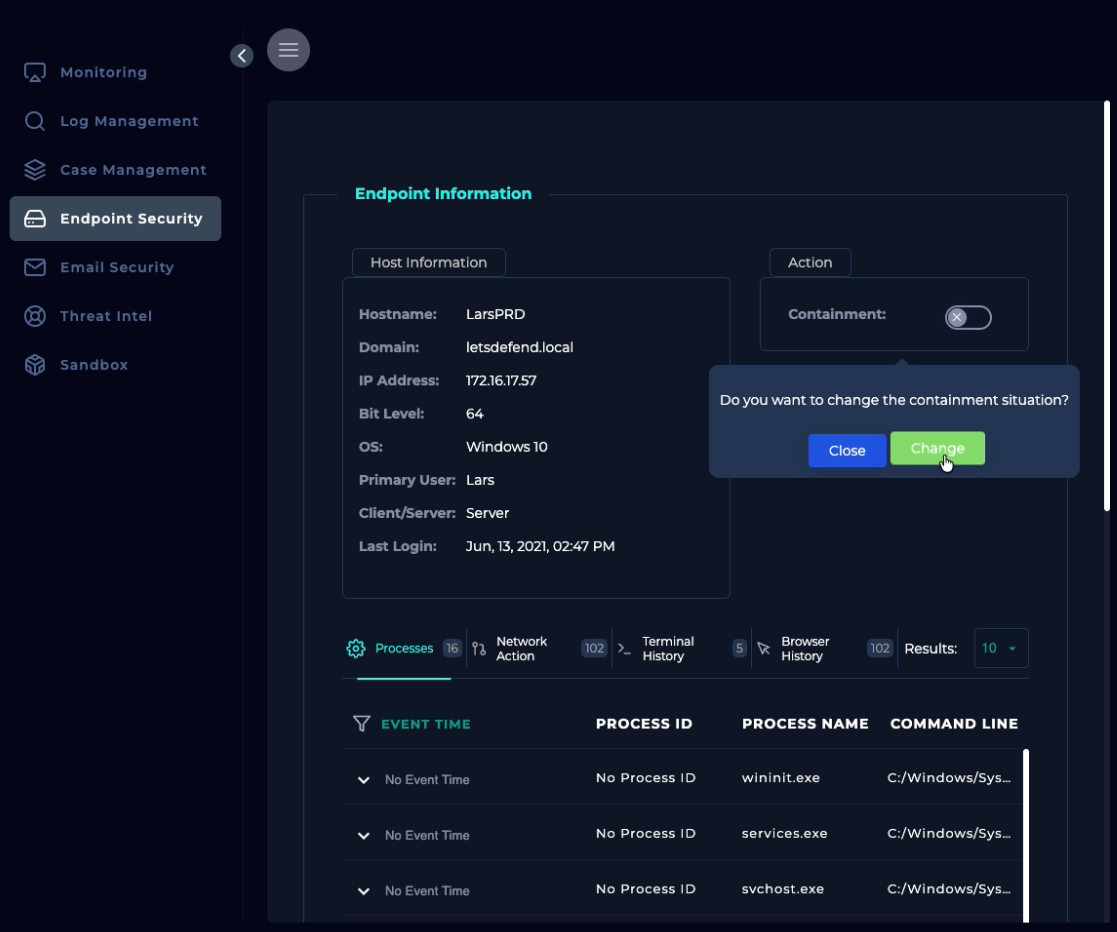Open Threat Intel lifebuoy icon
This screenshot has height=932, width=1117.
point(35,316)
